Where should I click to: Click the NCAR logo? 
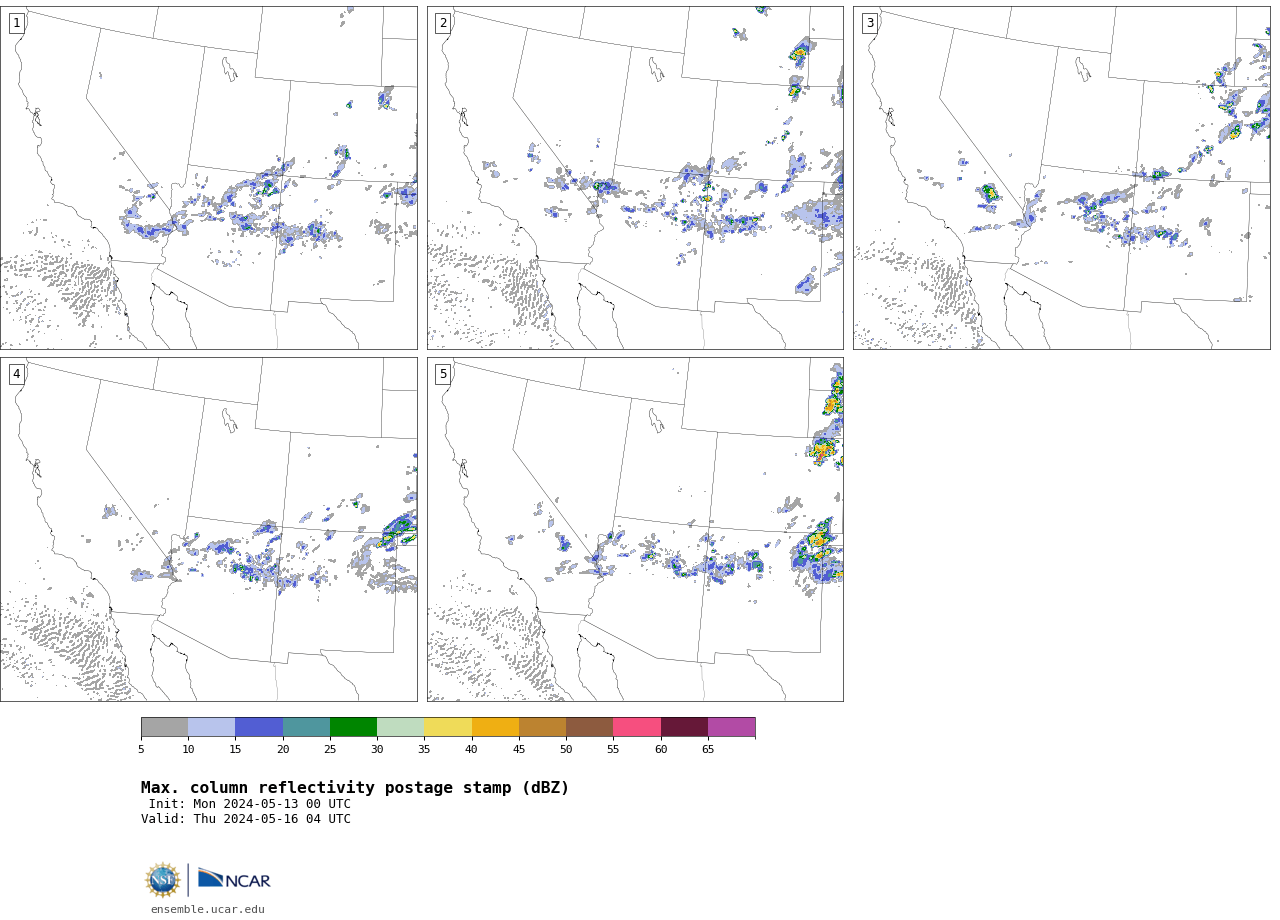tap(234, 879)
